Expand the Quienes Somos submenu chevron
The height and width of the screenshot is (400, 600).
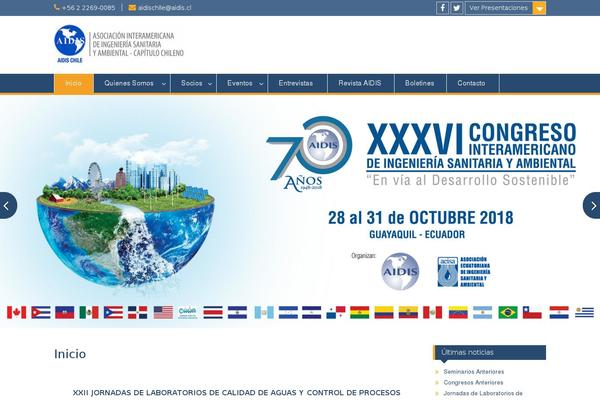pos(164,84)
